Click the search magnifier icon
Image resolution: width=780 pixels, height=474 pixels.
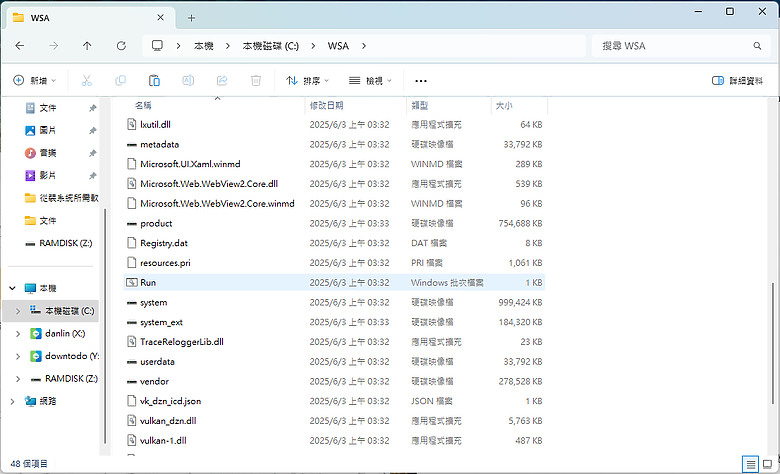pyautogui.click(x=757, y=46)
